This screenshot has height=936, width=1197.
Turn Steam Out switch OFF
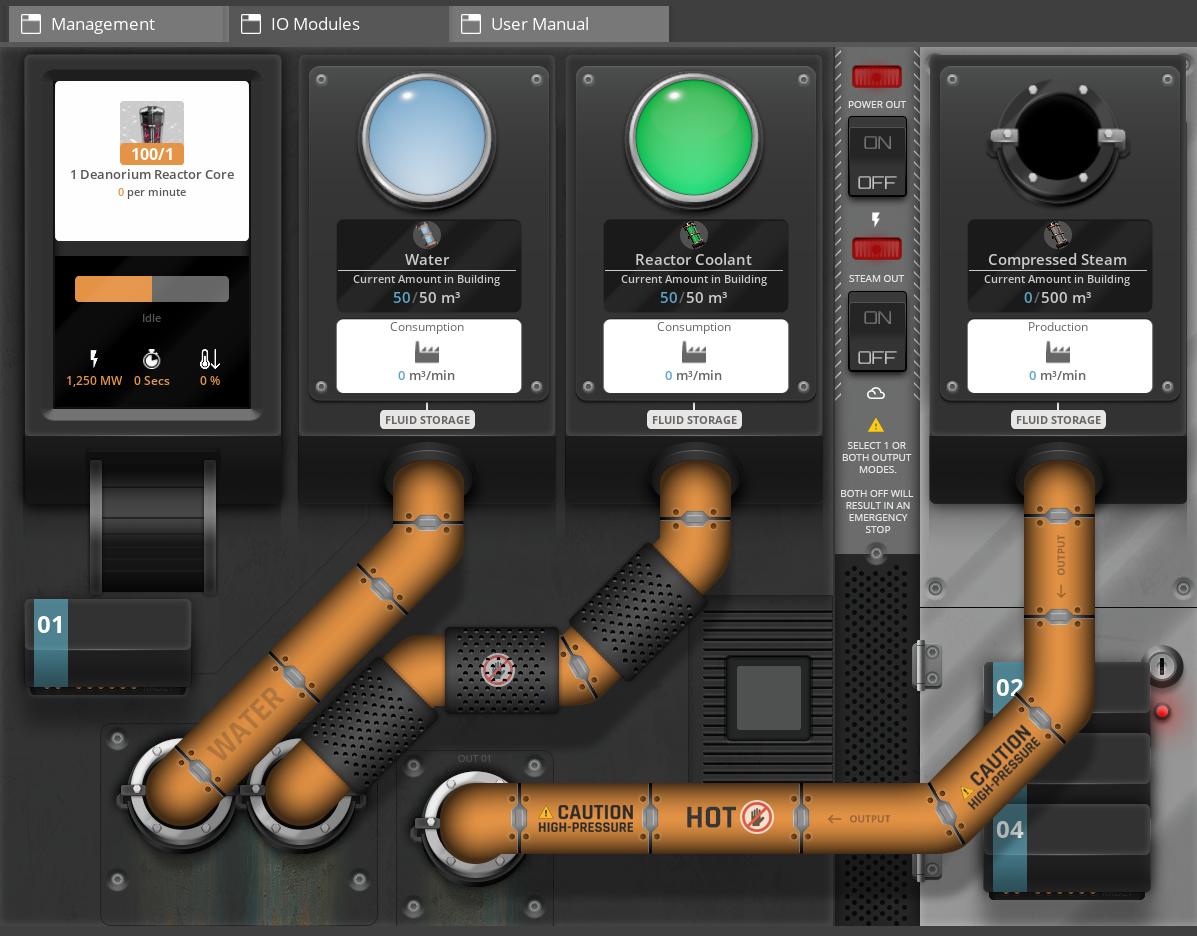pos(877,357)
